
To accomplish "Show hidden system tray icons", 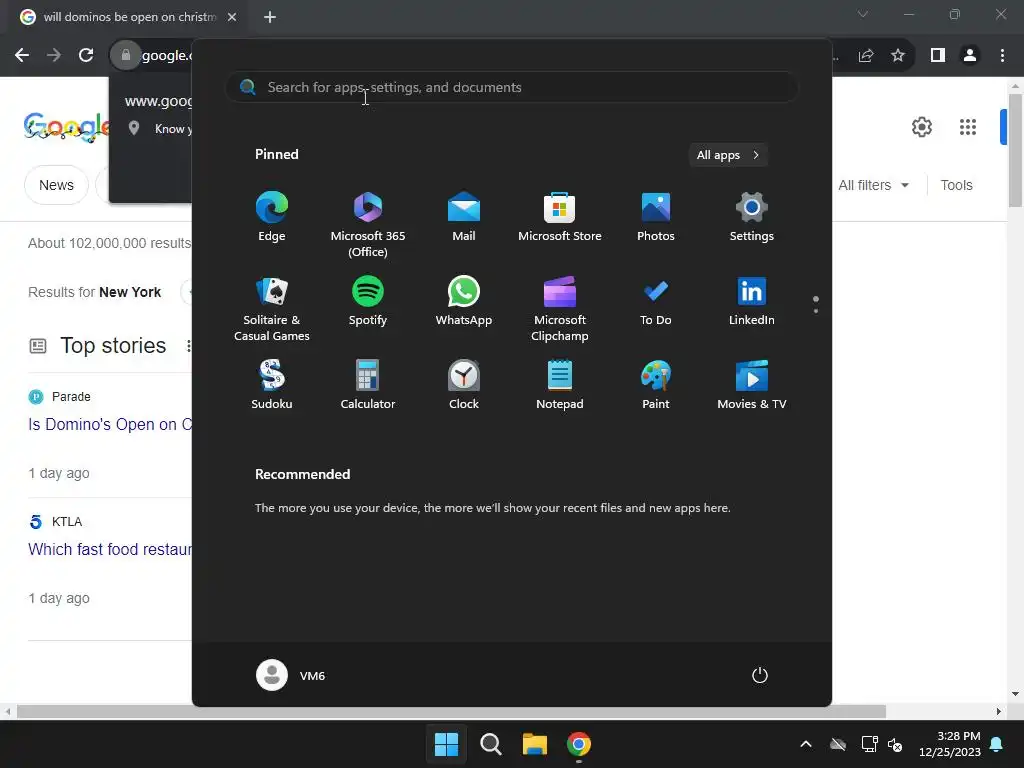I will [806, 744].
